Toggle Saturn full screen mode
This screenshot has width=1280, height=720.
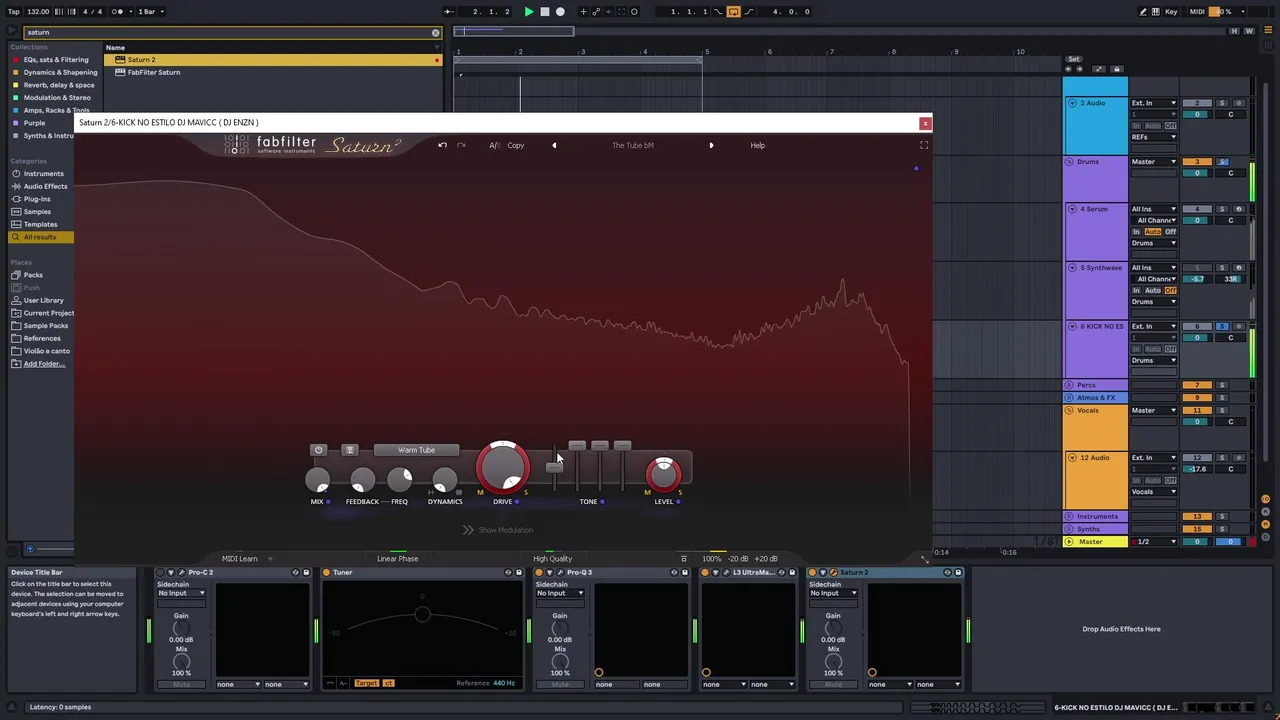[924, 146]
